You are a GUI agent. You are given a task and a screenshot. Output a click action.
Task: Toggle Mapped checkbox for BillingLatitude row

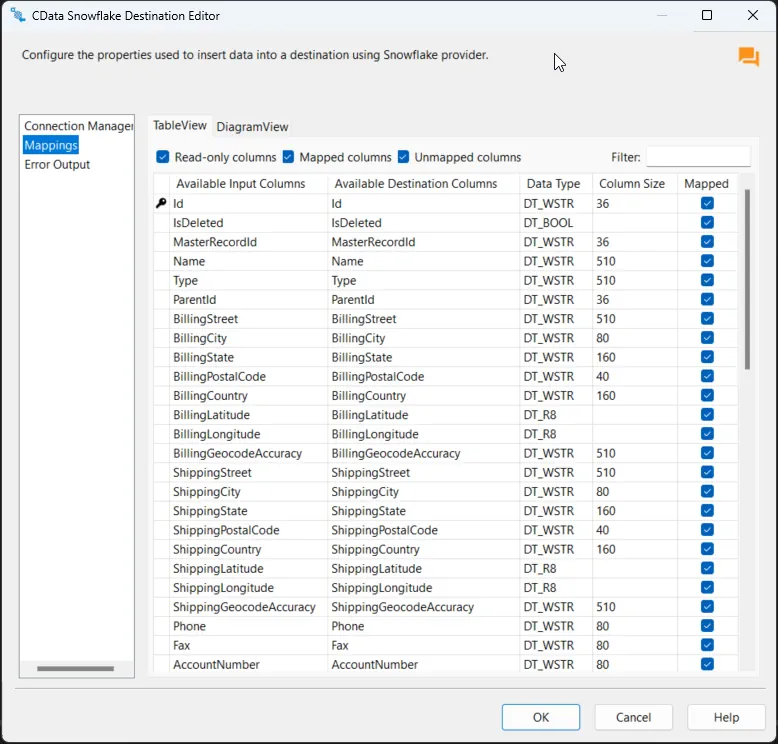707,415
